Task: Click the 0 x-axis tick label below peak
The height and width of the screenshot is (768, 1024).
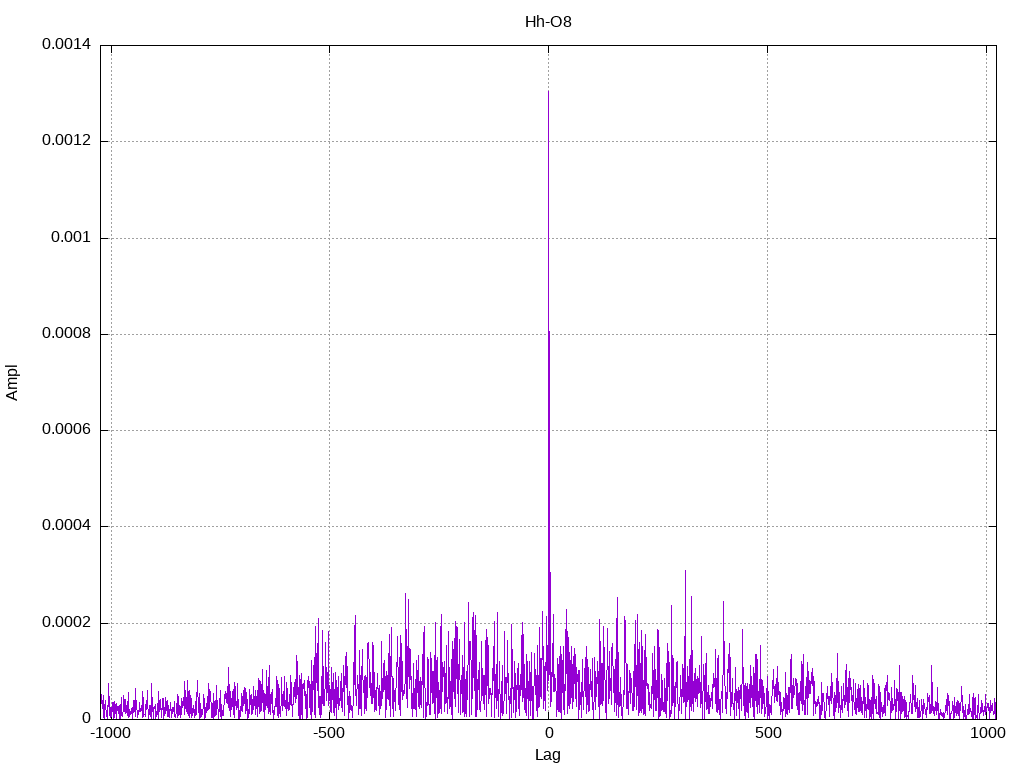Action: (x=549, y=733)
